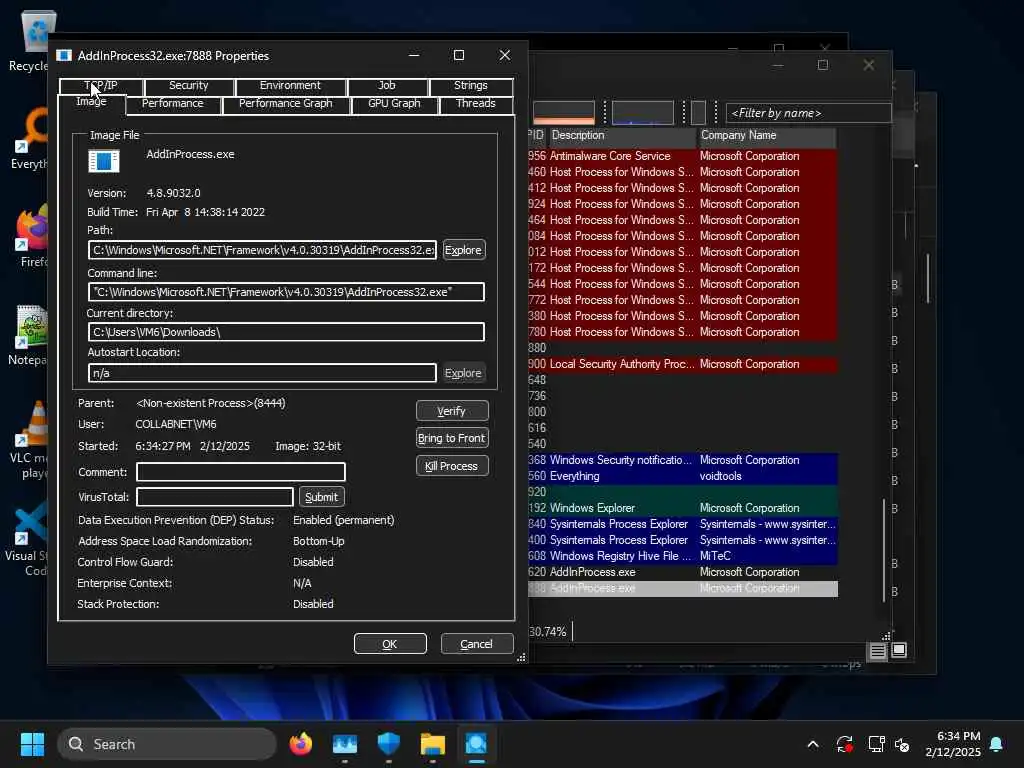The image size is (1024, 768).
Task: Cancel the Properties dialog
Action: tap(477, 644)
